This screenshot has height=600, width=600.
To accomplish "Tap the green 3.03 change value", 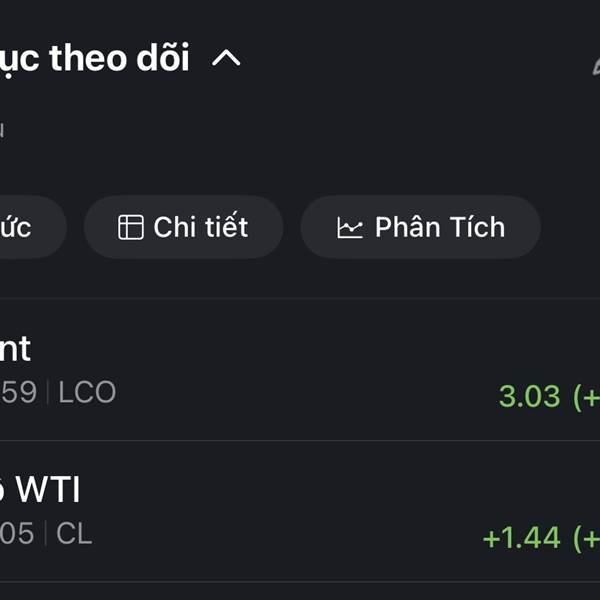I will 529,396.
